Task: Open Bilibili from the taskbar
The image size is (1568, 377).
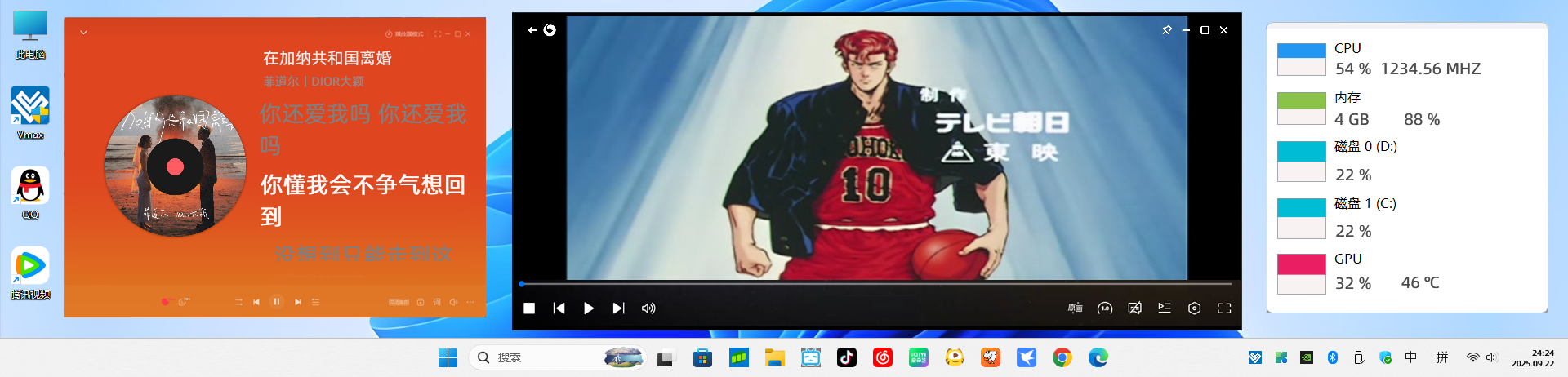Action: [x=810, y=357]
